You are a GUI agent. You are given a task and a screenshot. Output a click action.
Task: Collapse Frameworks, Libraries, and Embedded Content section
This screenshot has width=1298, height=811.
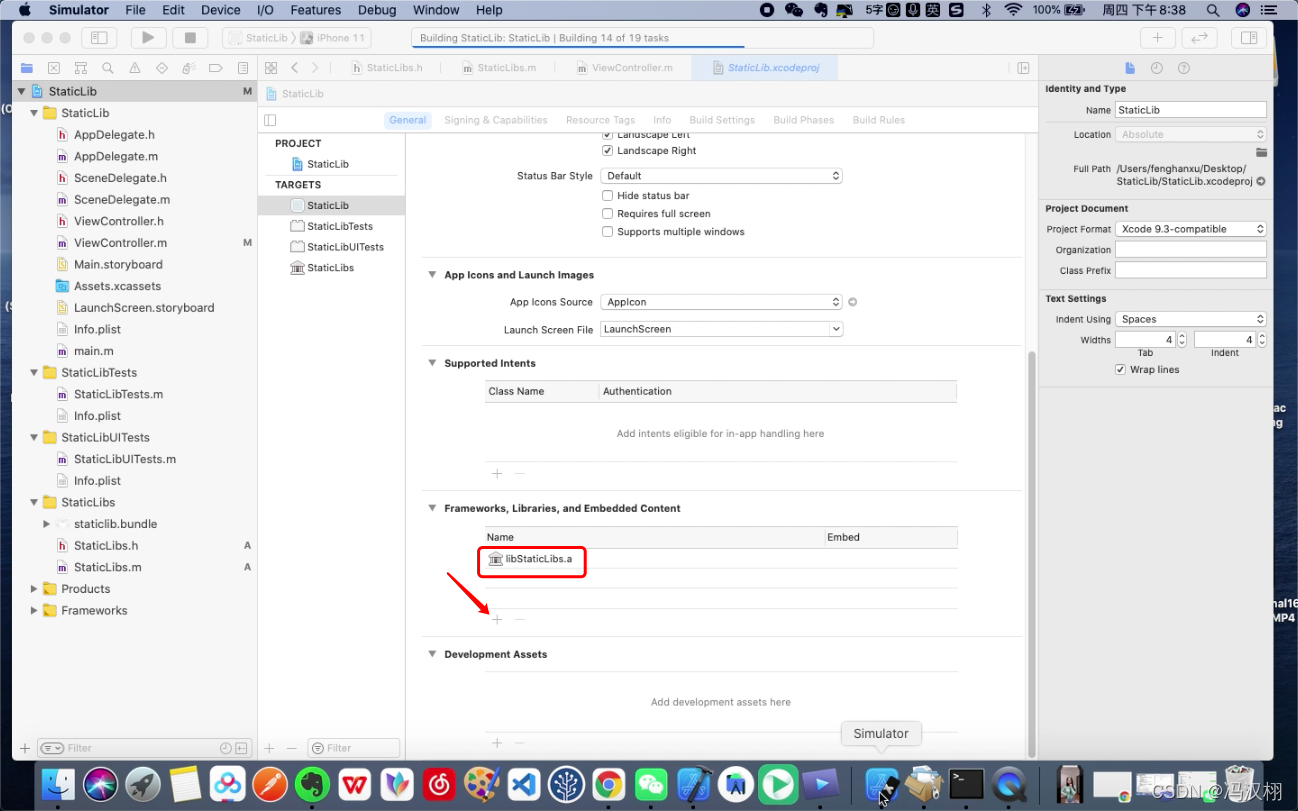(x=432, y=508)
